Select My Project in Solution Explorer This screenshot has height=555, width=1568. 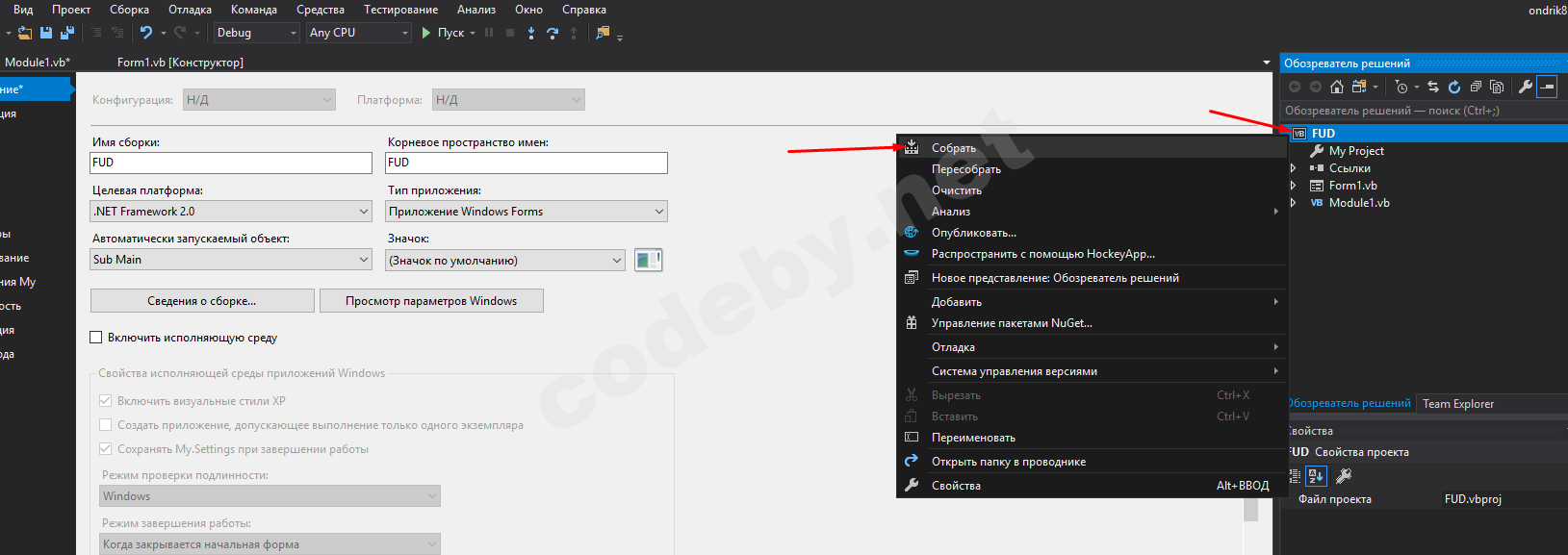tap(1356, 151)
